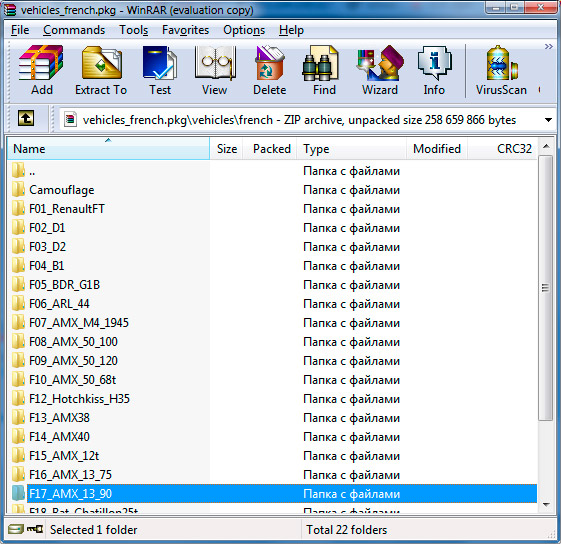Click the F06_ARL_44 folder icon
Screen dimensions: 561x544
click(18, 303)
